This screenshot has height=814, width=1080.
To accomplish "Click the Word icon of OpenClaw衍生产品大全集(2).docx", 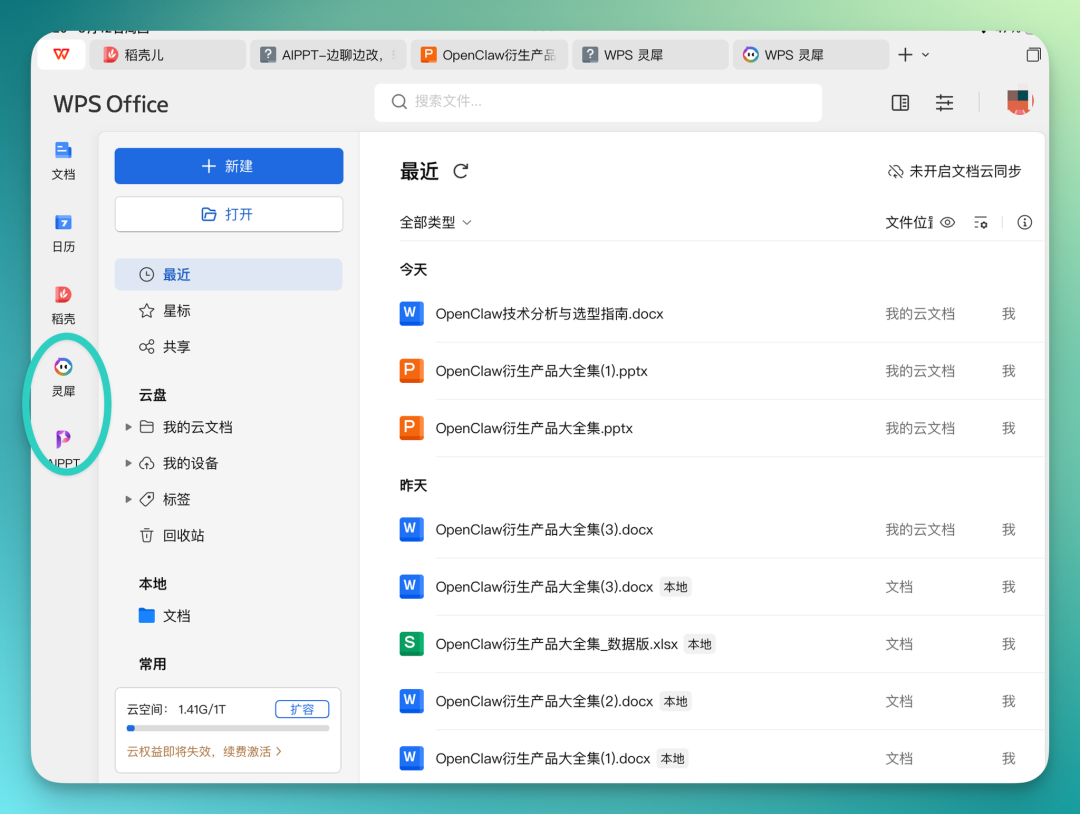I will point(411,701).
